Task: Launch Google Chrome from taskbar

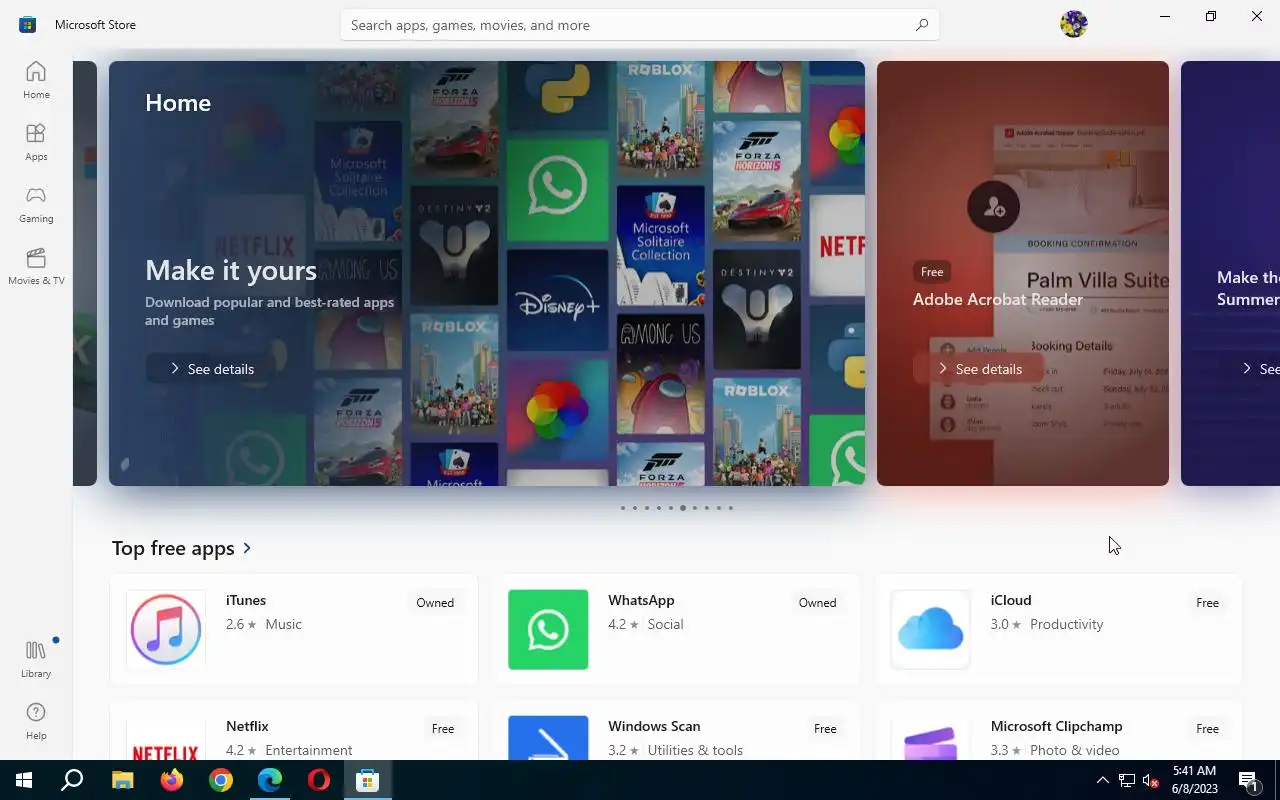Action: point(220,780)
